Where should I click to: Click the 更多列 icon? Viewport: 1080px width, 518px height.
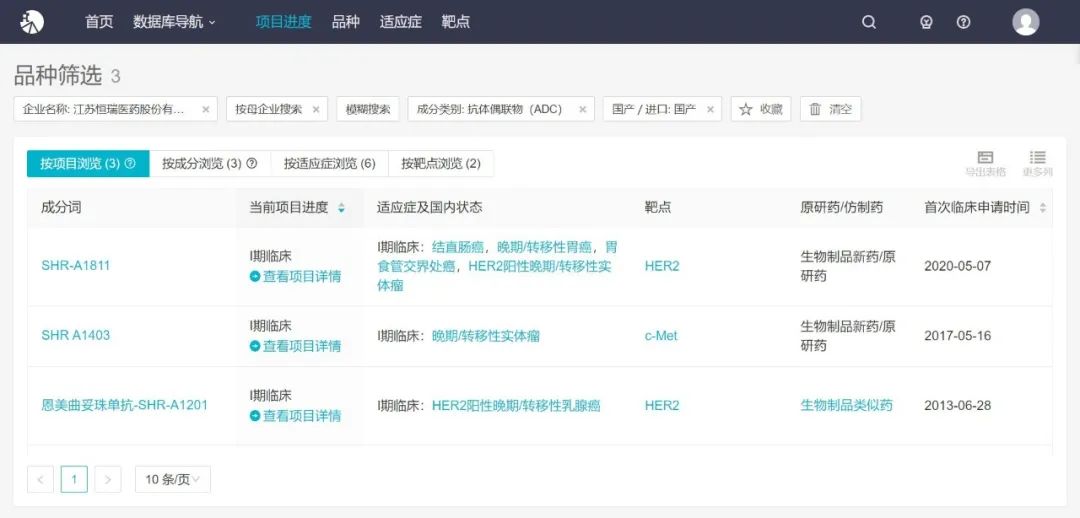(1037, 164)
